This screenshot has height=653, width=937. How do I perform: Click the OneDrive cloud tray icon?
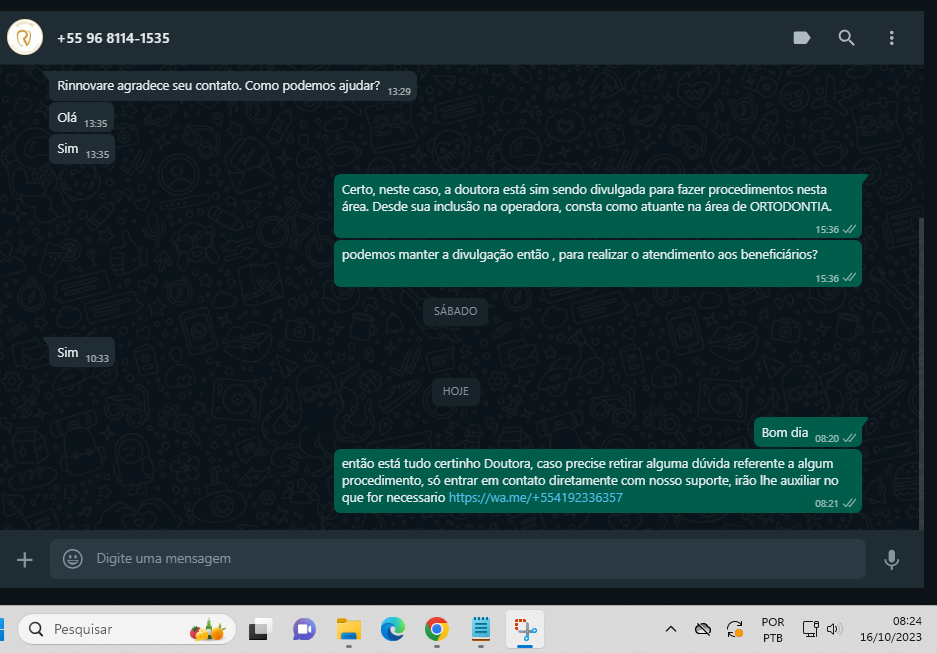pyautogui.click(x=703, y=629)
